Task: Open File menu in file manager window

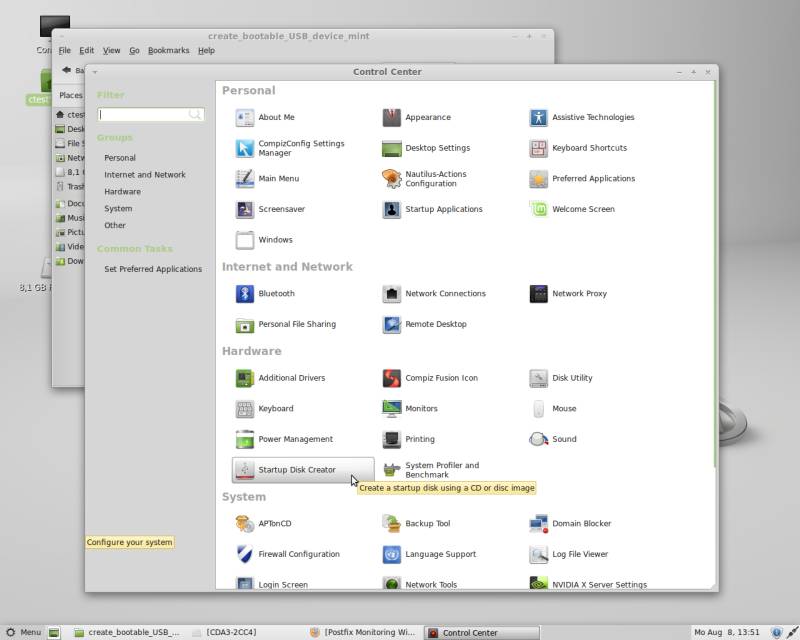Action: coord(65,51)
